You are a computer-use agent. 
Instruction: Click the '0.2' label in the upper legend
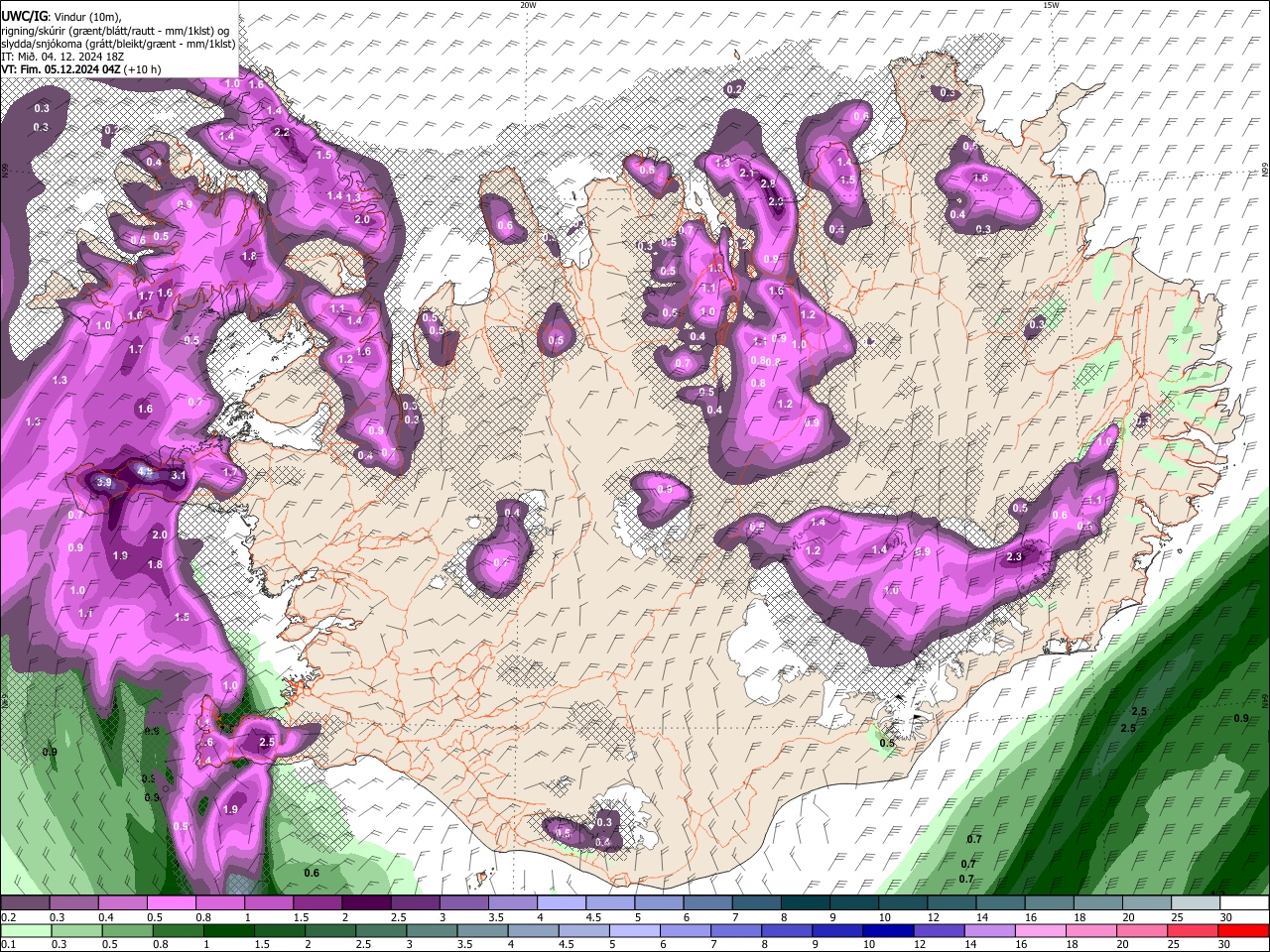[8, 917]
